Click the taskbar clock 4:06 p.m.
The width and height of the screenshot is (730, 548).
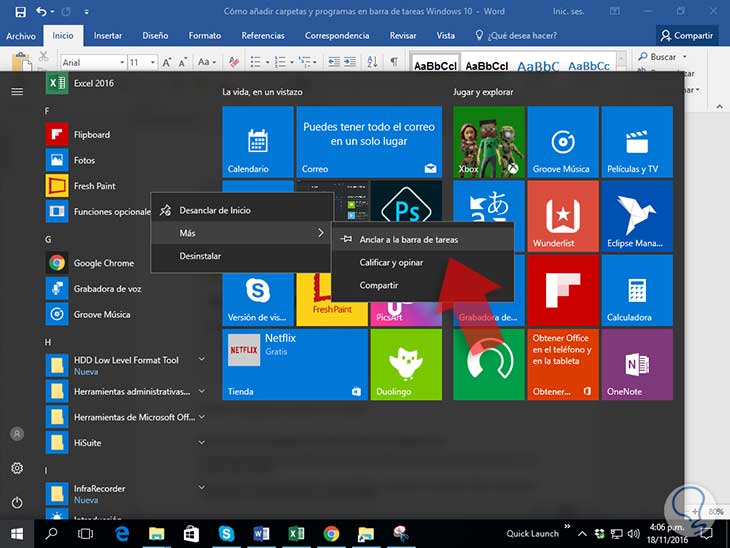coord(667,534)
